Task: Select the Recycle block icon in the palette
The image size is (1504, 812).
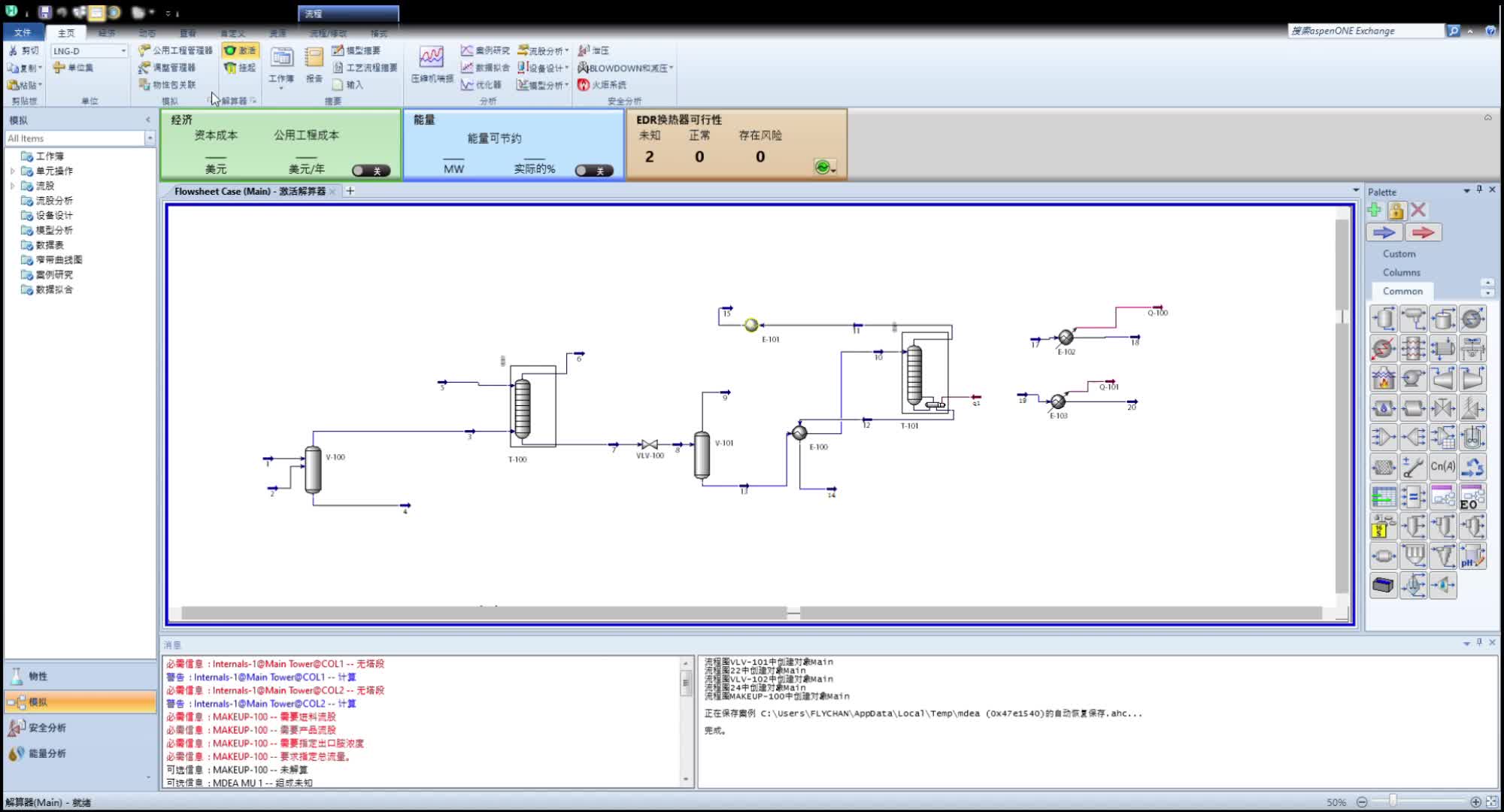Action: 1472,467
